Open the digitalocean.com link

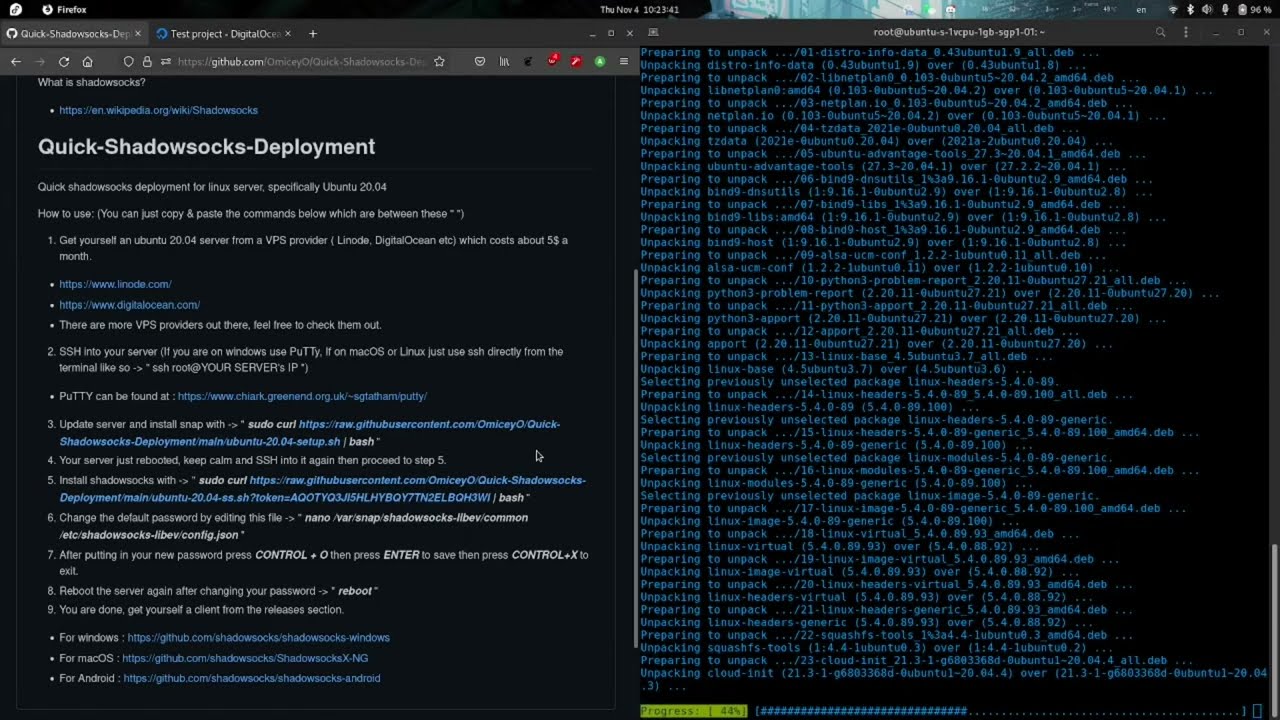[x=129, y=305]
